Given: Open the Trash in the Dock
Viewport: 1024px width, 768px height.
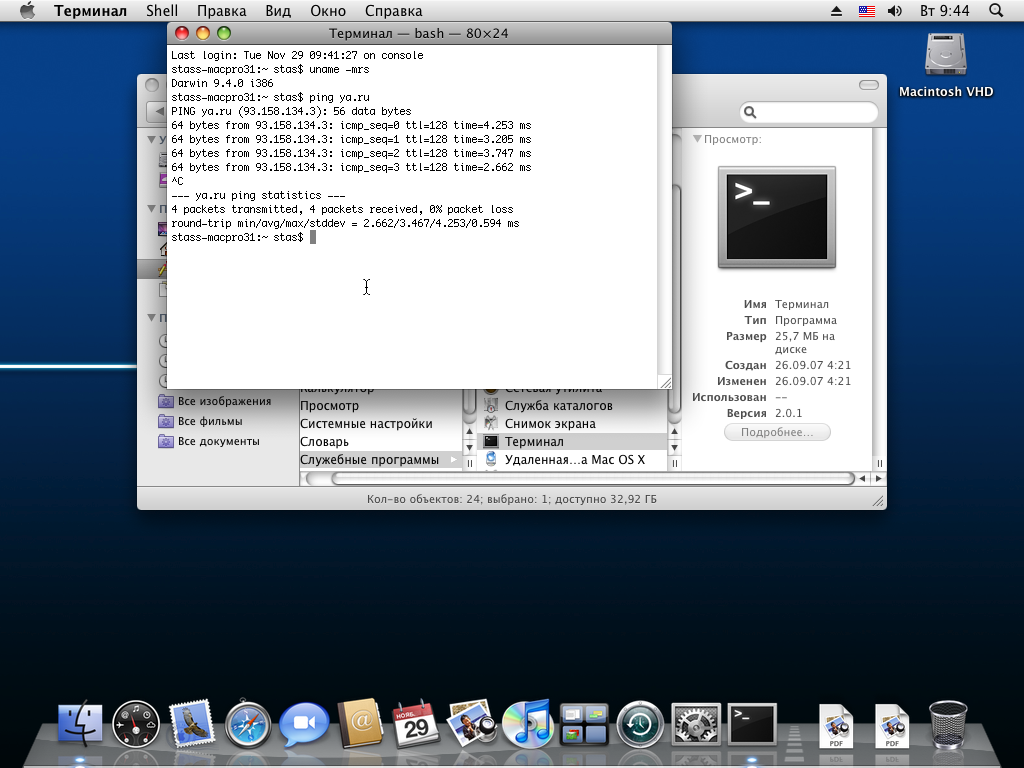Looking at the screenshot, I should point(947,723).
